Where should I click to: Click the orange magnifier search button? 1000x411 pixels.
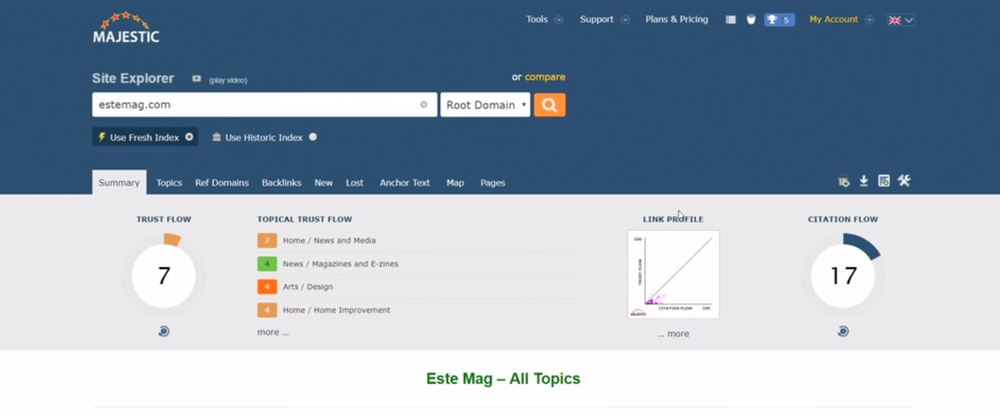pyautogui.click(x=550, y=105)
